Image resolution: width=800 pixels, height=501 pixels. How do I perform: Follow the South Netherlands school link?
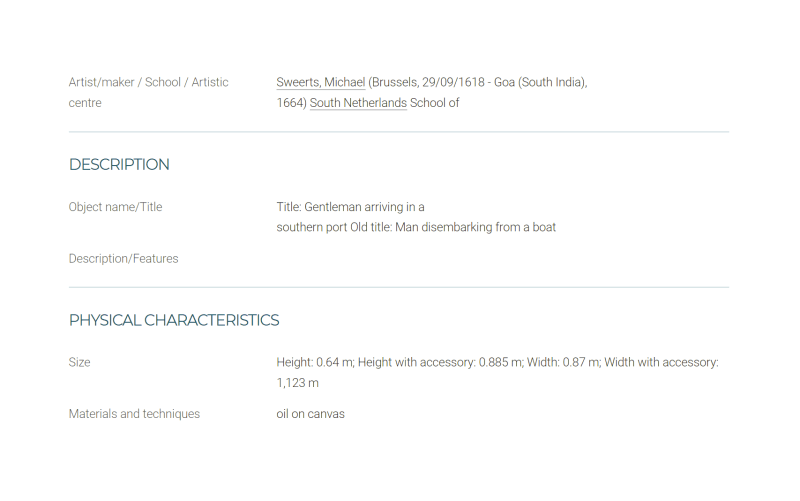[358, 103]
